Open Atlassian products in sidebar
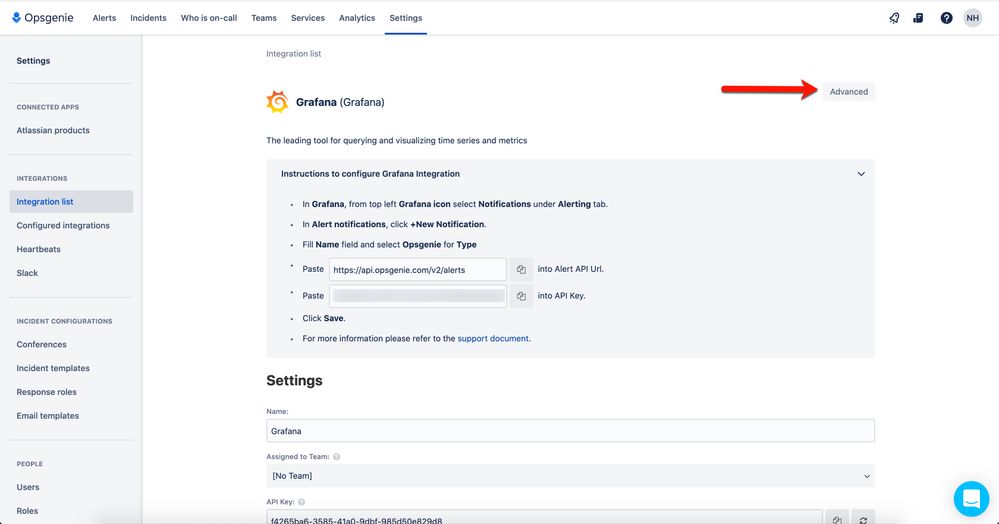The image size is (999, 524). pos(53,130)
